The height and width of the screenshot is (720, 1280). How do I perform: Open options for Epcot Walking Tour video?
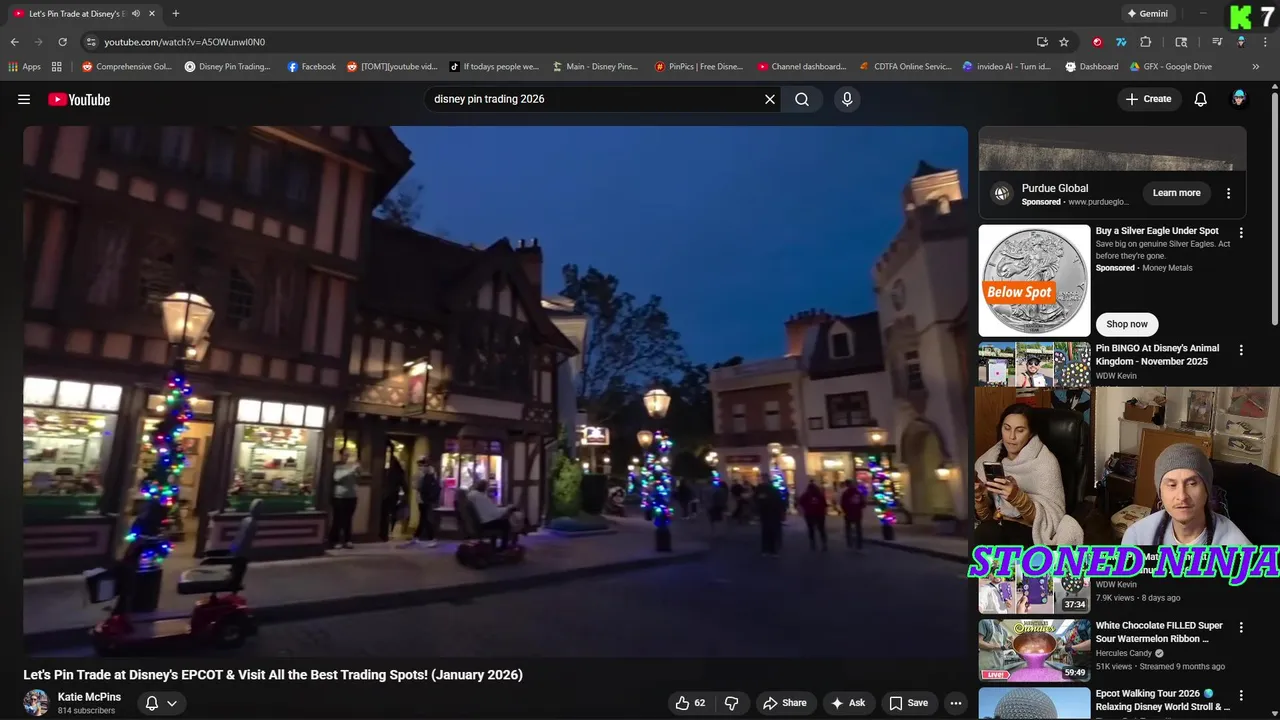1241,695
